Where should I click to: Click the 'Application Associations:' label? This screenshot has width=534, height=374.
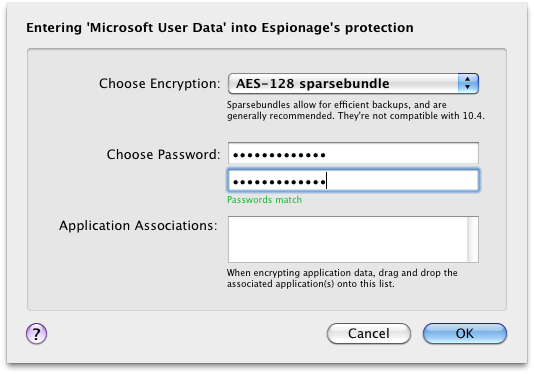coord(138,225)
